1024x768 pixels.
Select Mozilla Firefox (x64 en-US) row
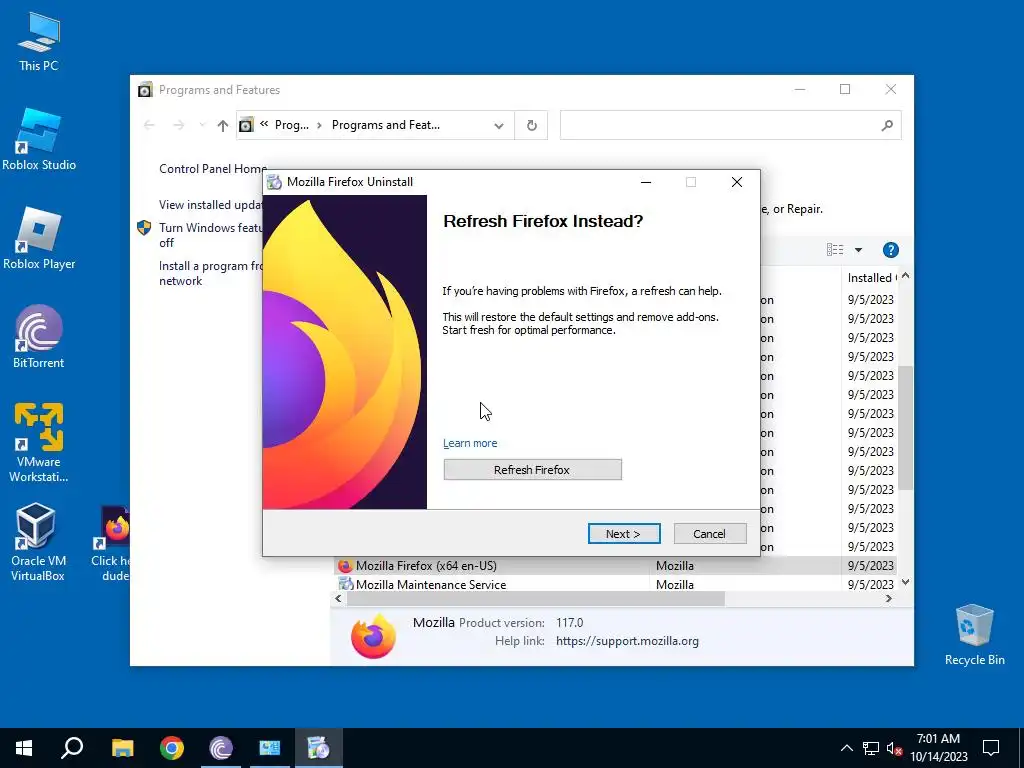[614, 566]
